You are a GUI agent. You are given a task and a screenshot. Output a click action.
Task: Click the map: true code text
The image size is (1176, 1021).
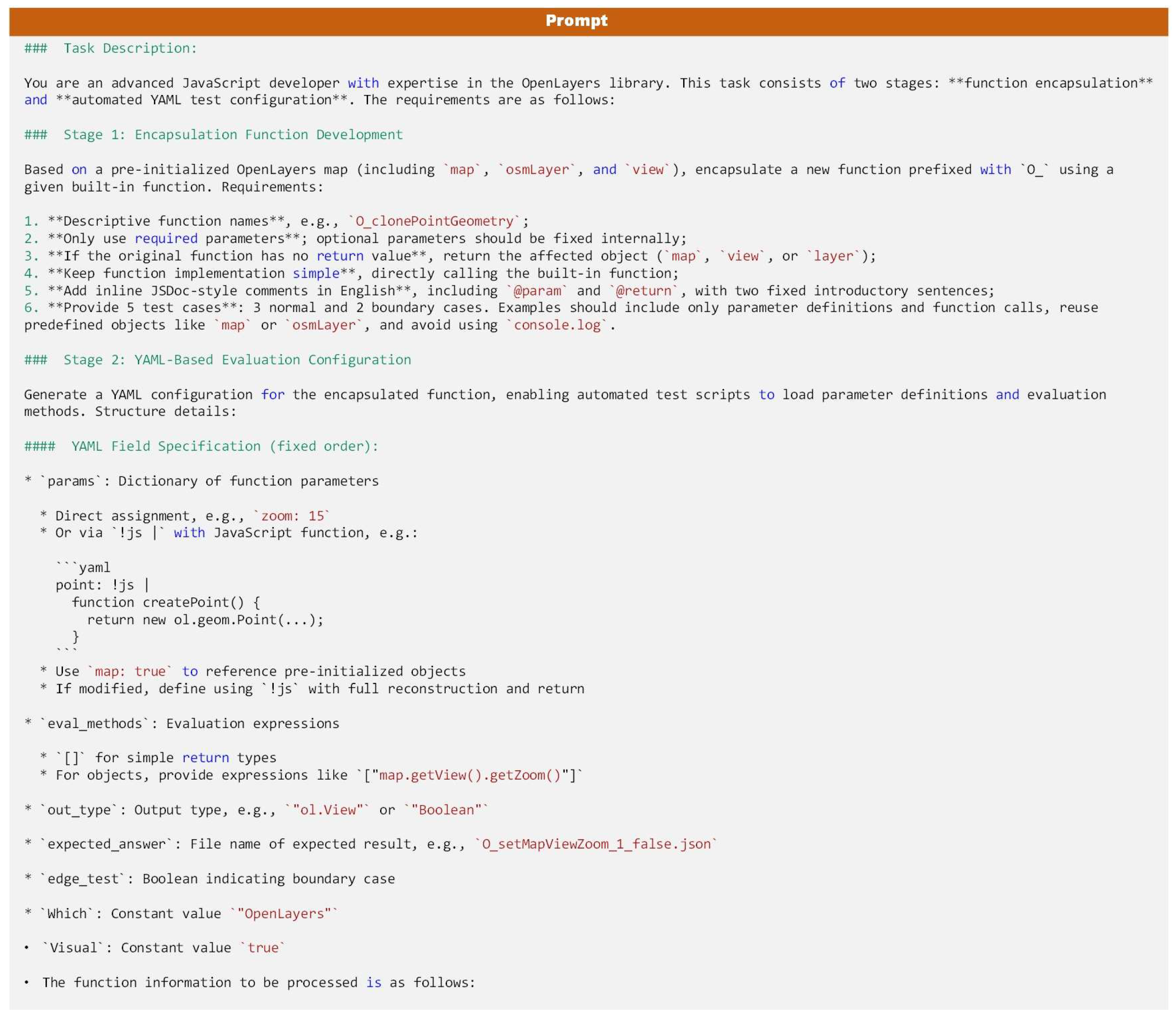[129, 672]
